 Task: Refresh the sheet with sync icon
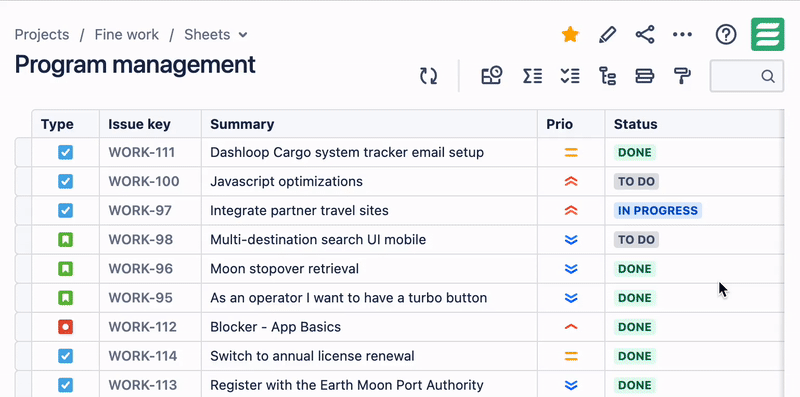click(x=429, y=76)
